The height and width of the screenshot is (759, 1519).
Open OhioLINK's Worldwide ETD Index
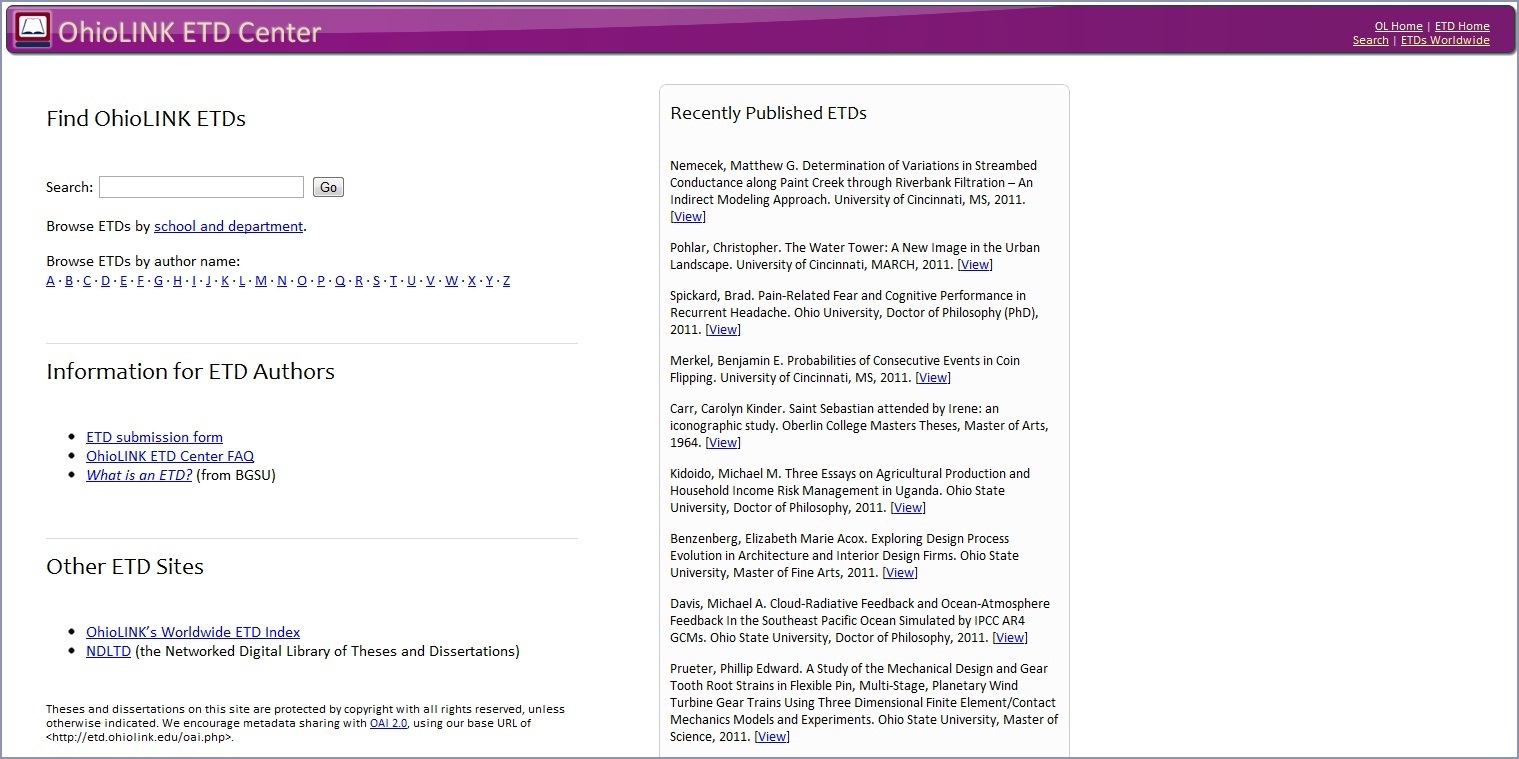pos(191,632)
